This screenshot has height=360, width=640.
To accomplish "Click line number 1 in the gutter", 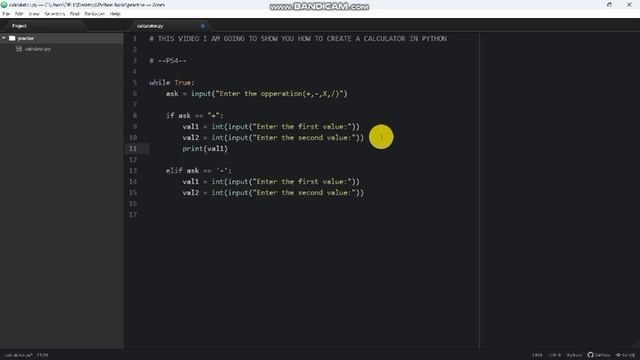I will tap(135, 39).
